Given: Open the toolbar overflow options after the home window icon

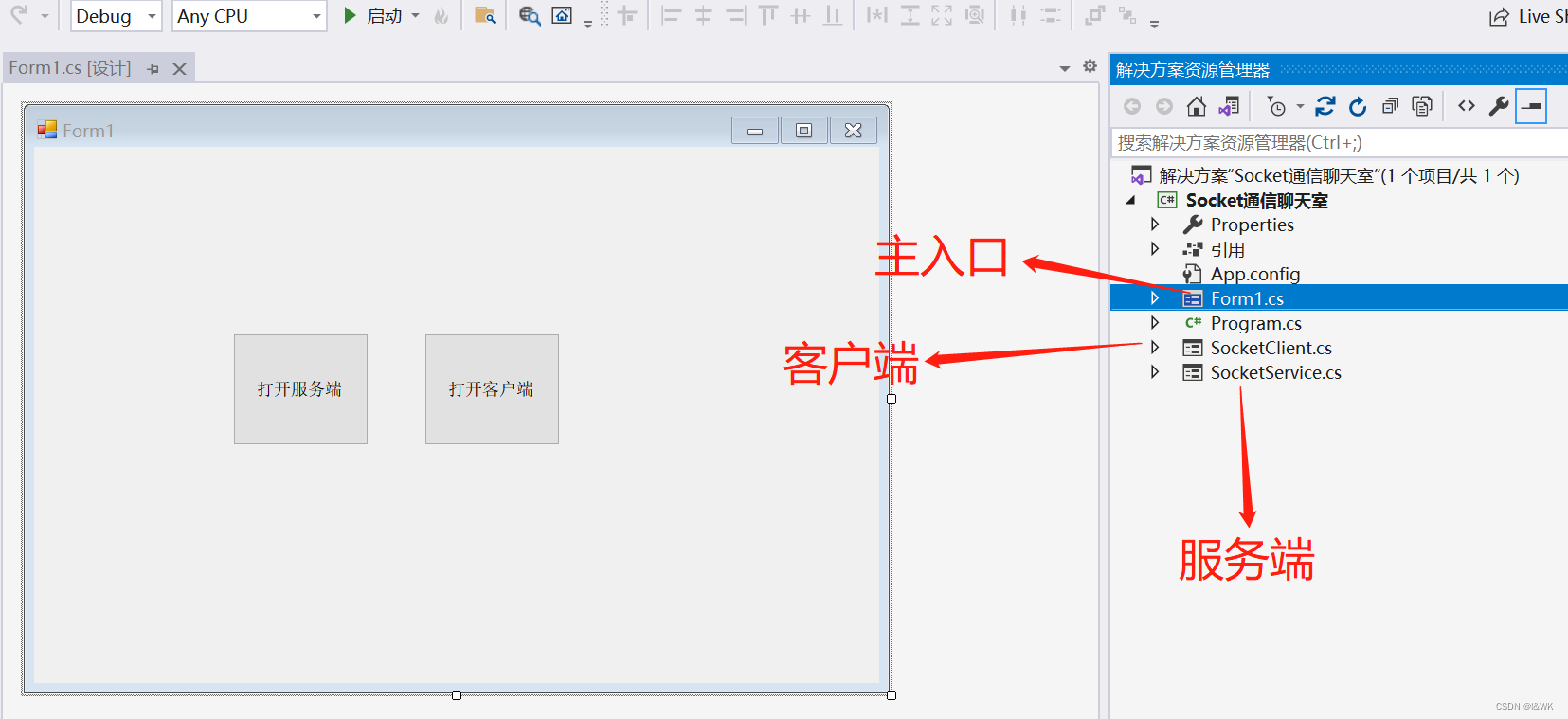Looking at the screenshot, I should pos(587,24).
